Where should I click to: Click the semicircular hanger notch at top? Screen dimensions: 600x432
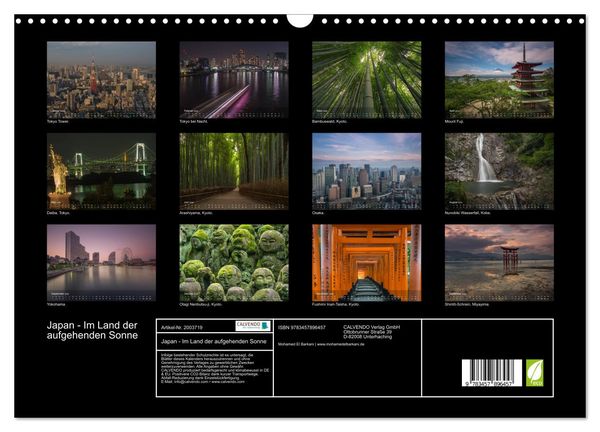pos(300,21)
